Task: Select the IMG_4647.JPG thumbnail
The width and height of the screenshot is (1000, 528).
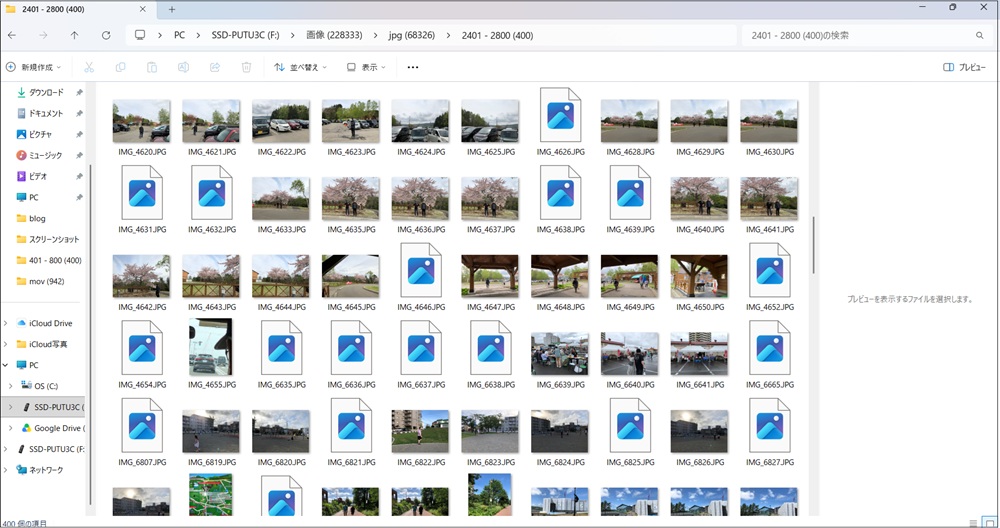Action: pos(490,276)
